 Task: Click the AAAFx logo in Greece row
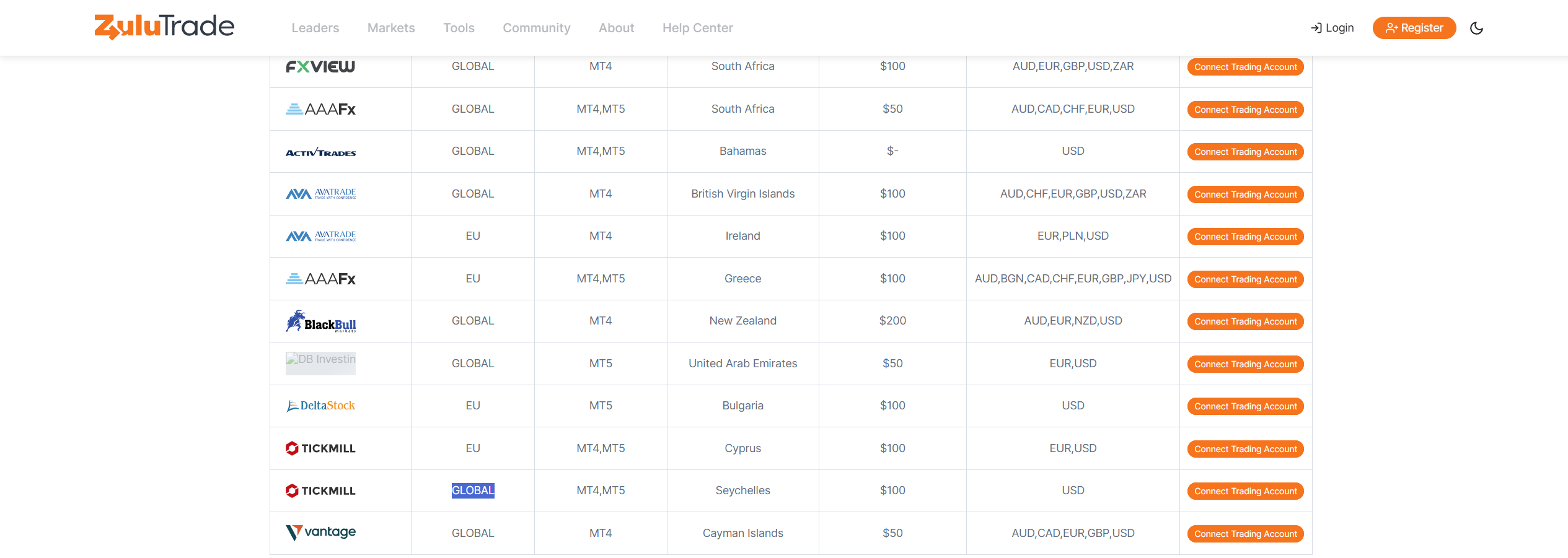320,279
